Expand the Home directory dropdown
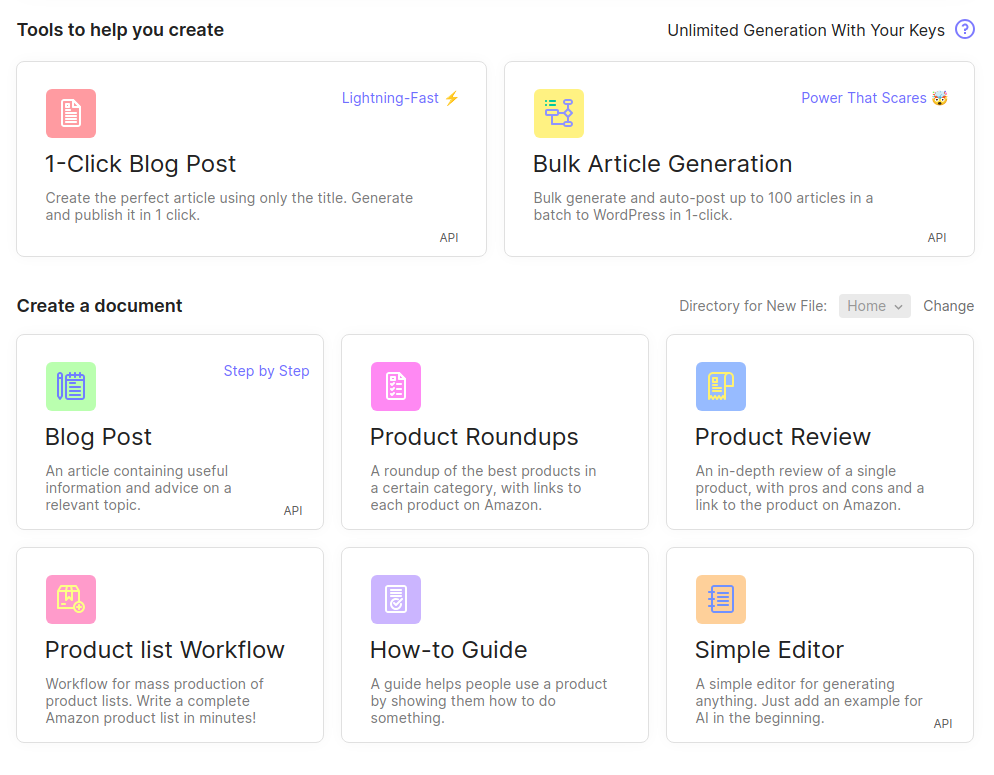Image resolution: width=994 pixels, height=775 pixels. point(874,306)
